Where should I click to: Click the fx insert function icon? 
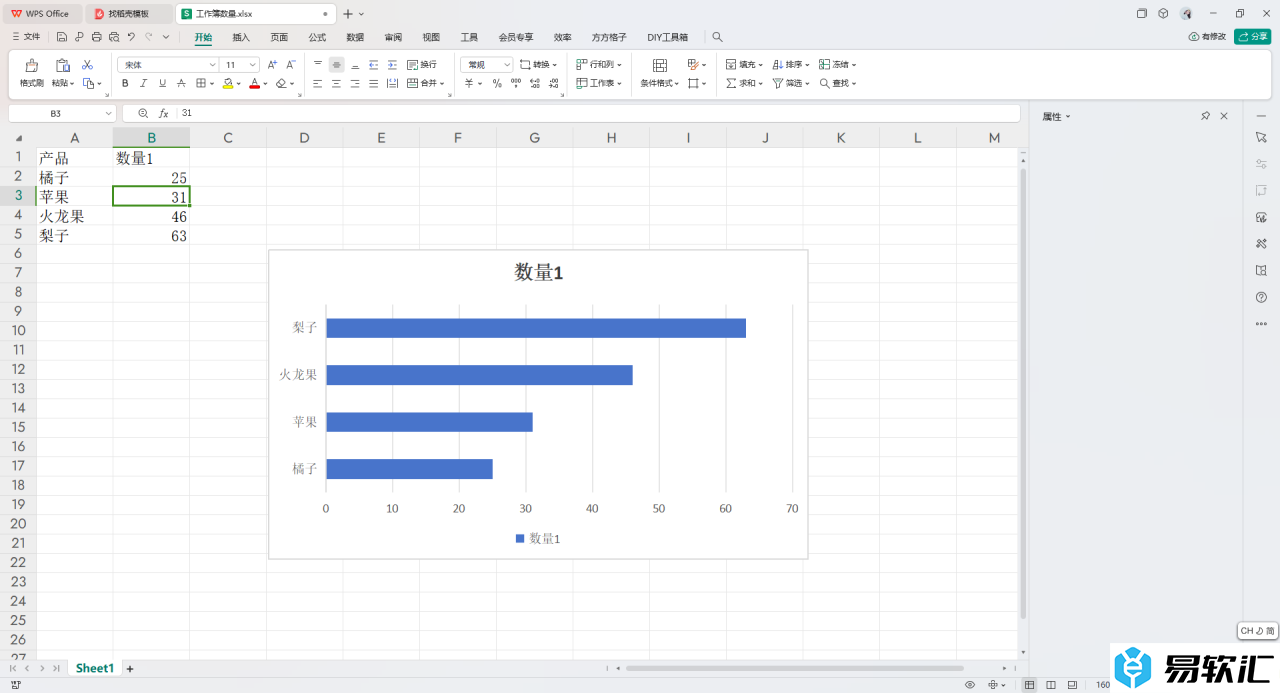tap(164, 113)
